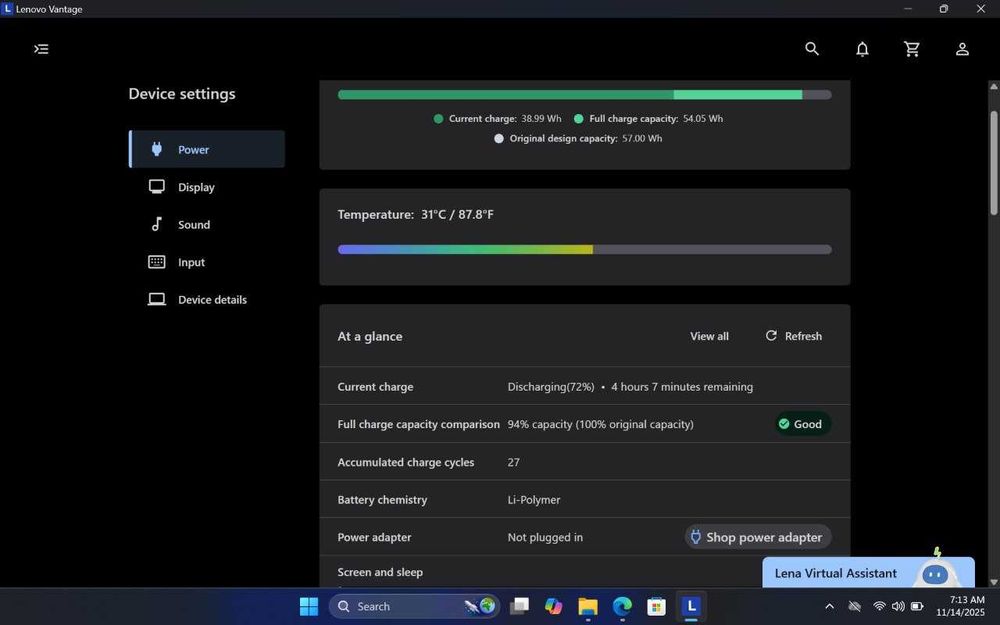
Task: Click the taskbar Search box
Action: (x=414, y=606)
